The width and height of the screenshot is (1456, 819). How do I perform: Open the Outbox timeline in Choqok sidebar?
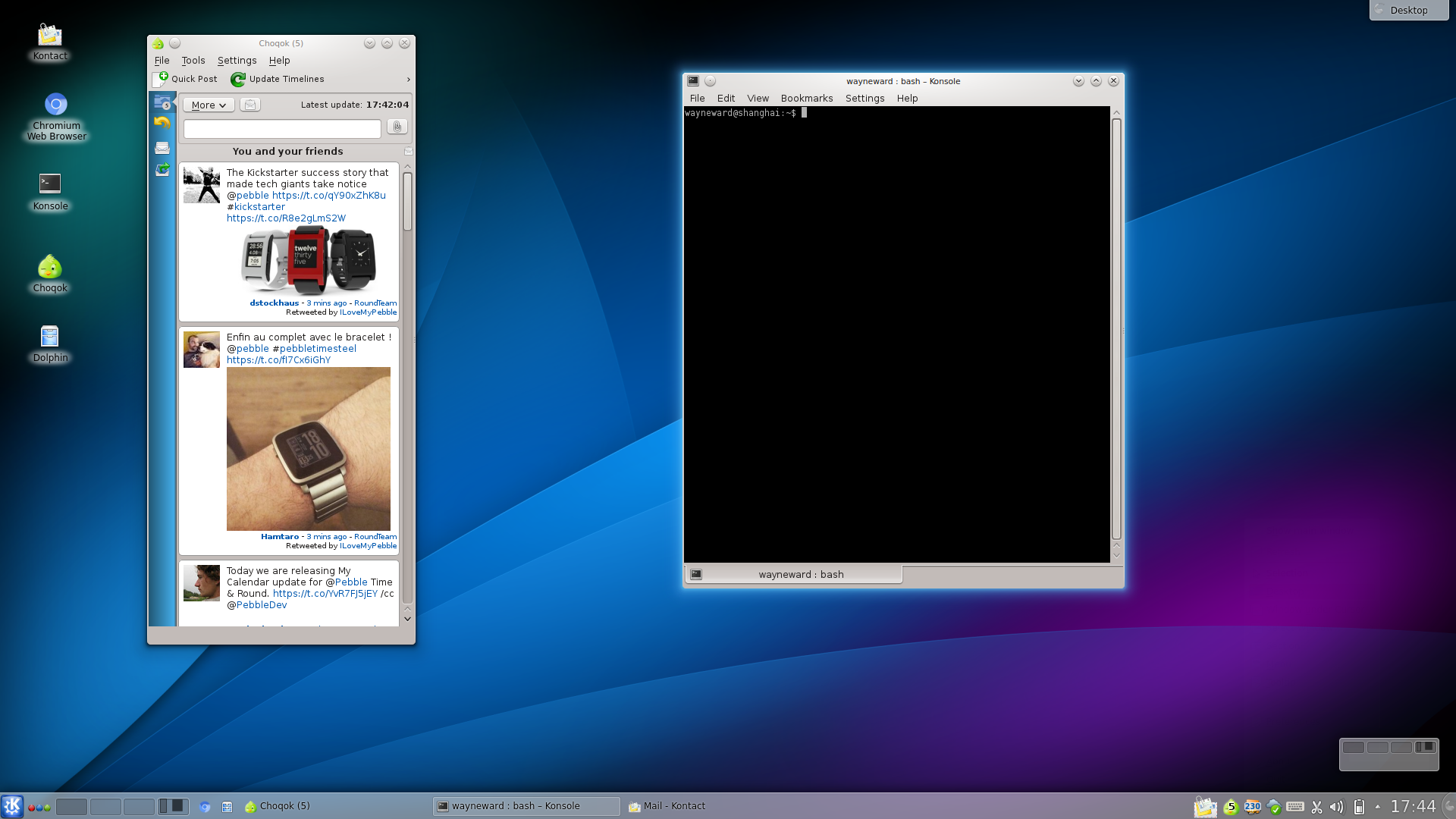click(x=162, y=170)
